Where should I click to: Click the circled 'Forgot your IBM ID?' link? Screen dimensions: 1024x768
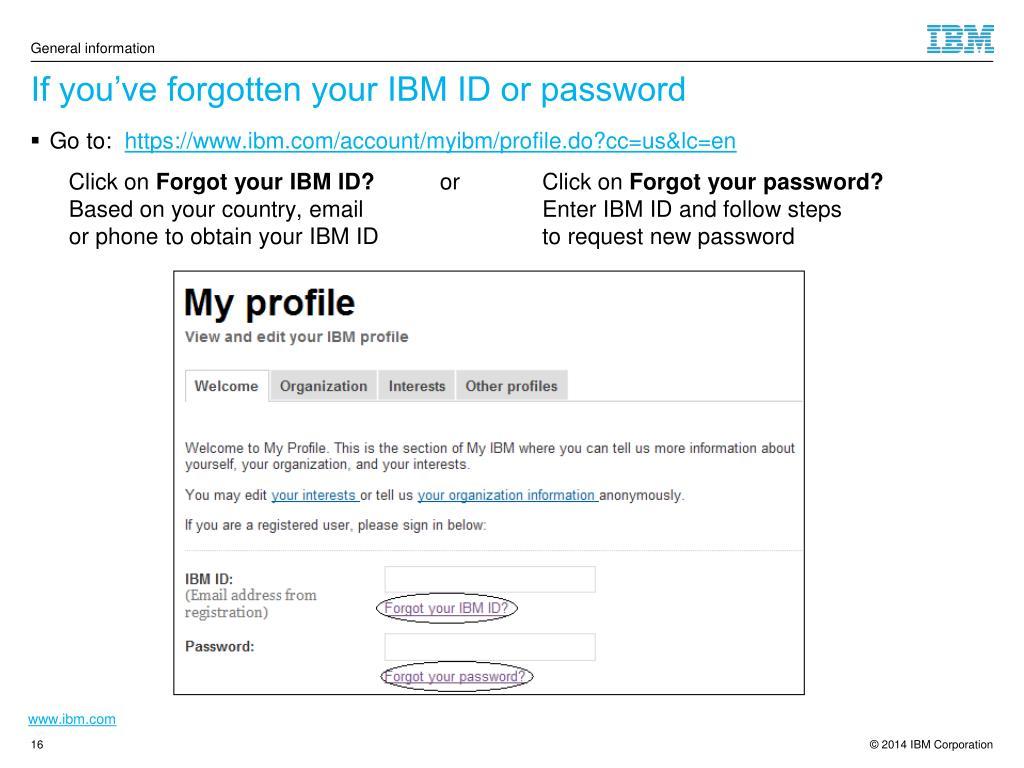click(x=447, y=608)
